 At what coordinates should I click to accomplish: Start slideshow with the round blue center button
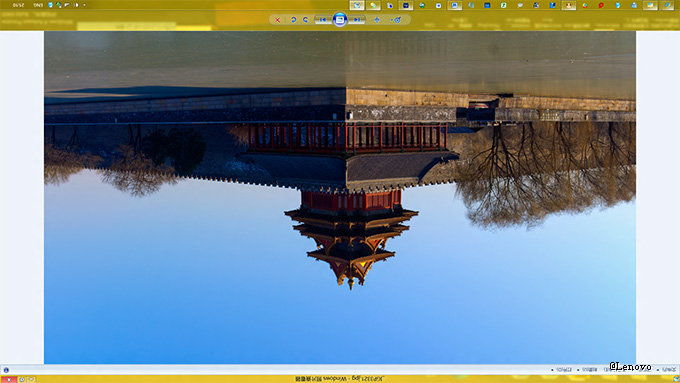(340, 20)
